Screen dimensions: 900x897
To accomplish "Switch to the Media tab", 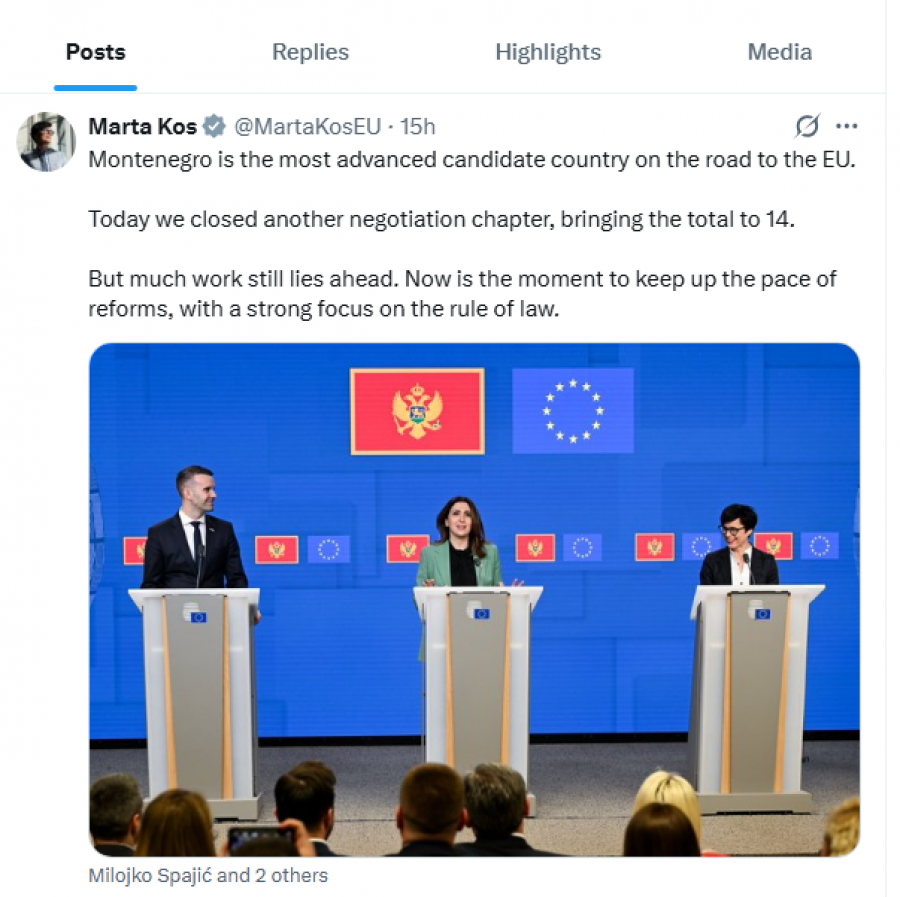I will [x=779, y=52].
